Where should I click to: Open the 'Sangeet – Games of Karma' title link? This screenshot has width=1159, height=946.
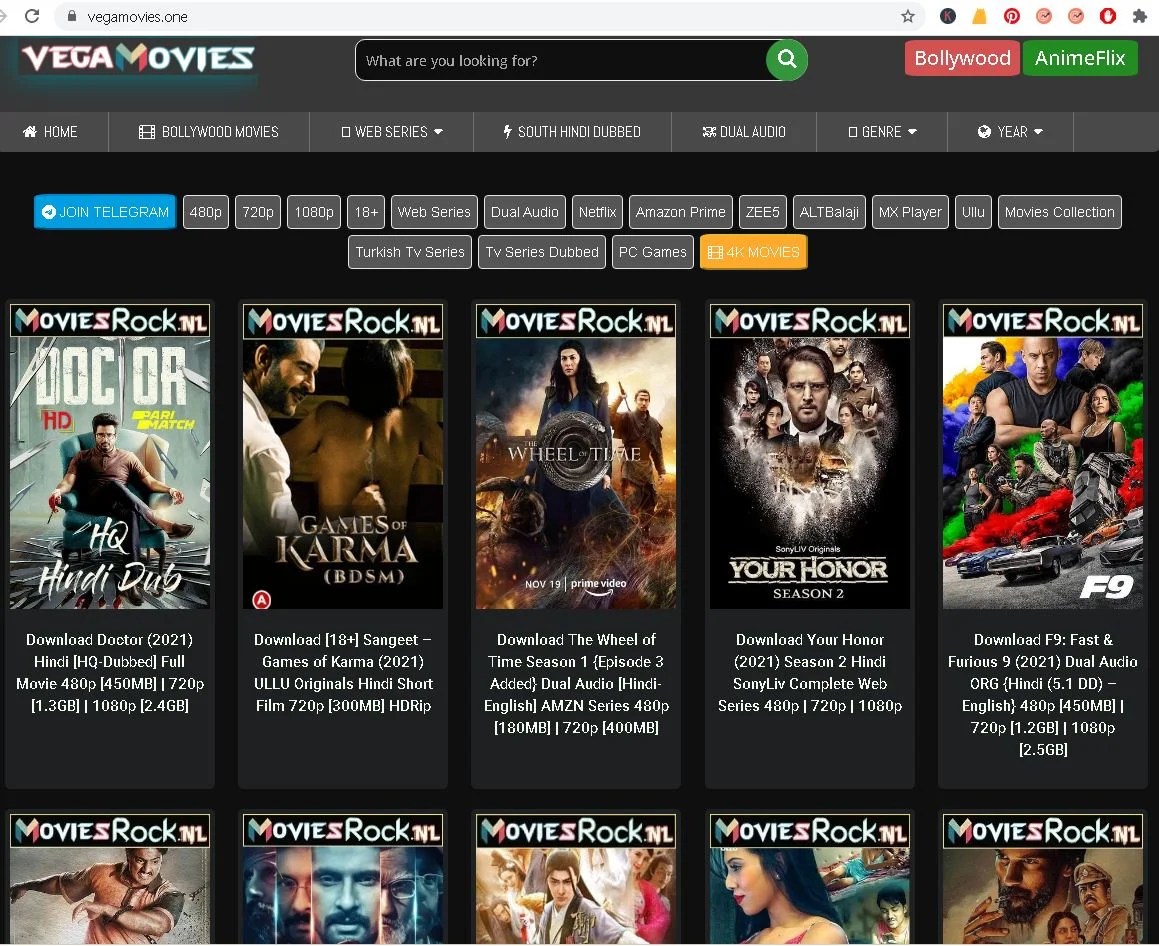click(x=343, y=673)
